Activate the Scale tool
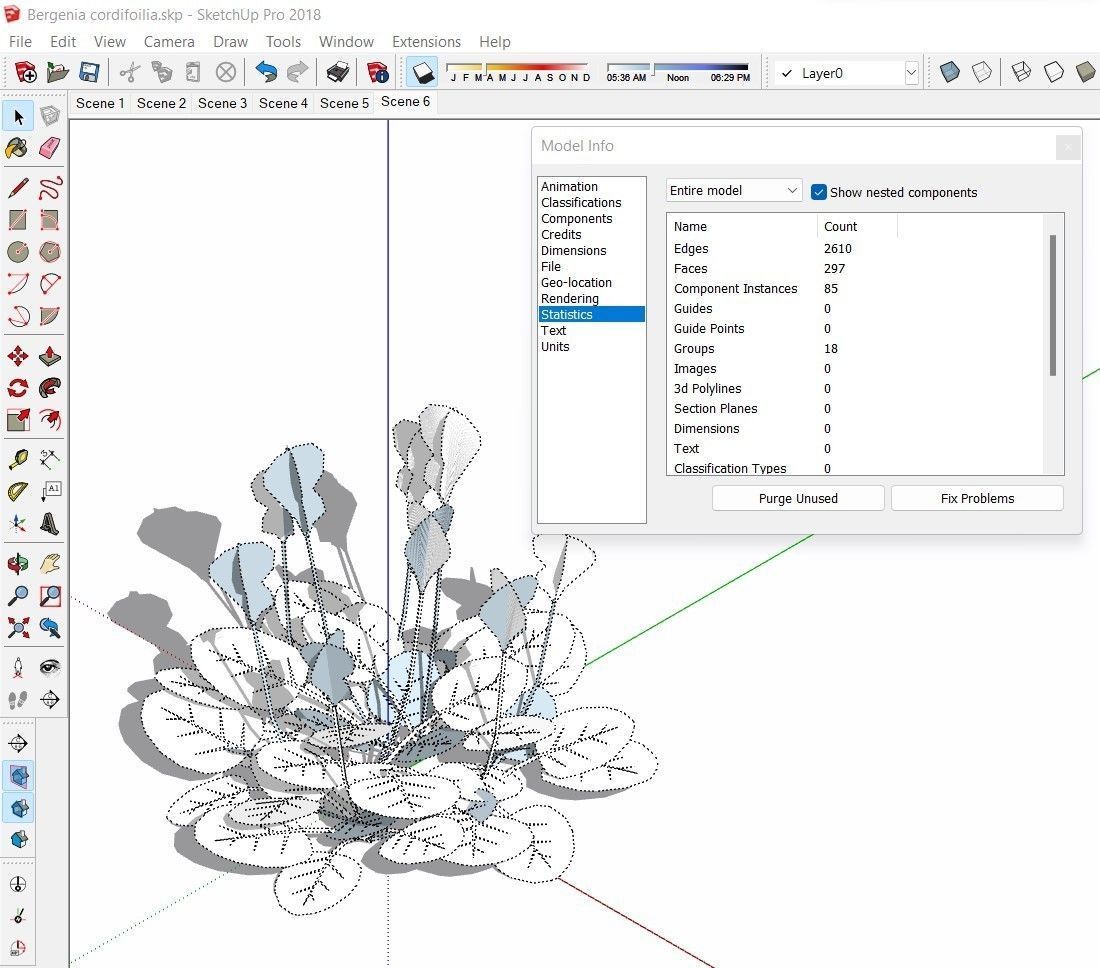1100x968 pixels. pyautogui.click(x=18, y=419)
